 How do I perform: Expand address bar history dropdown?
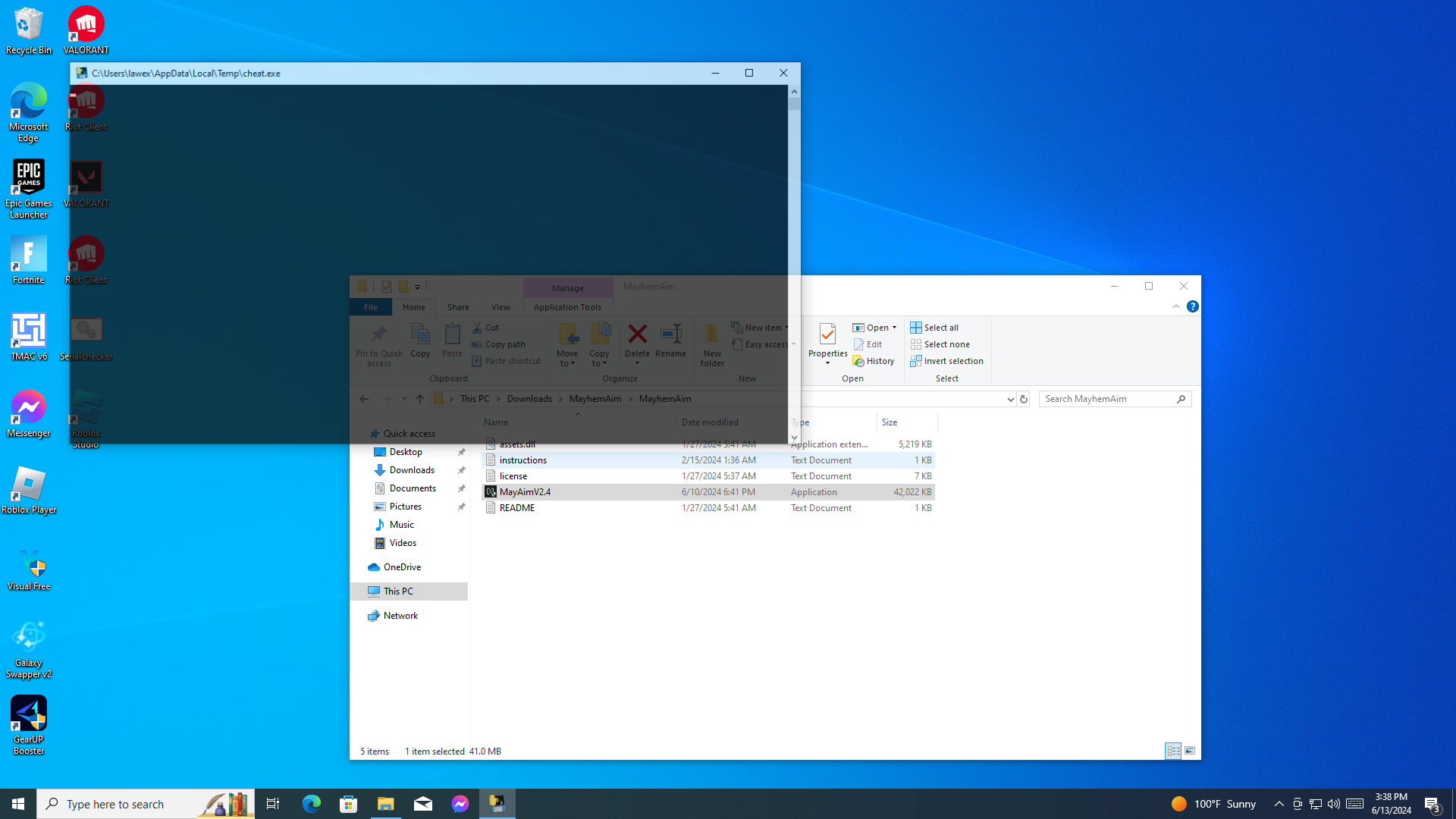coord(1010,400)
